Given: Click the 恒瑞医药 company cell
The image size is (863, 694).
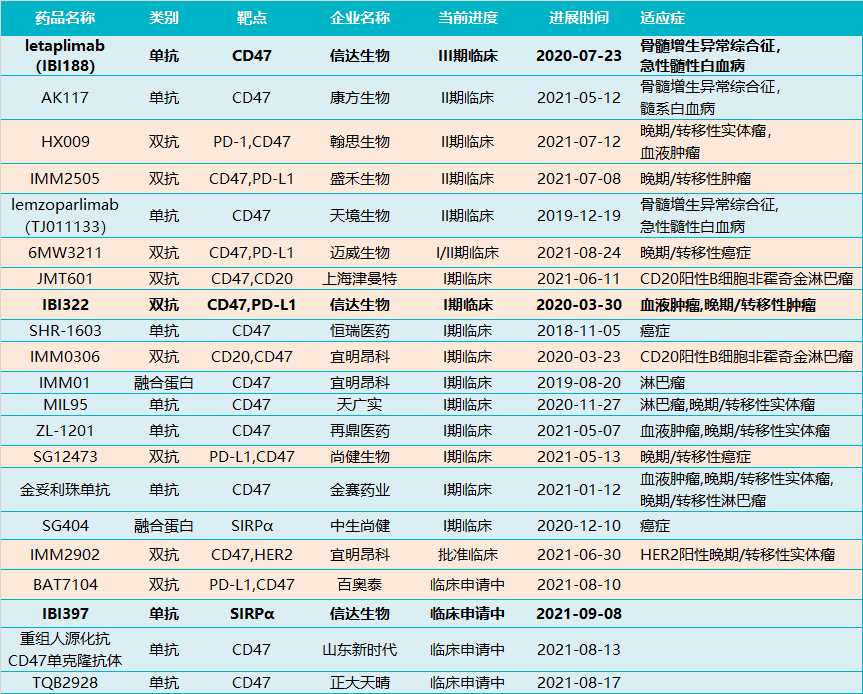Looking at the screenshot, I should [x=359, y=330].
